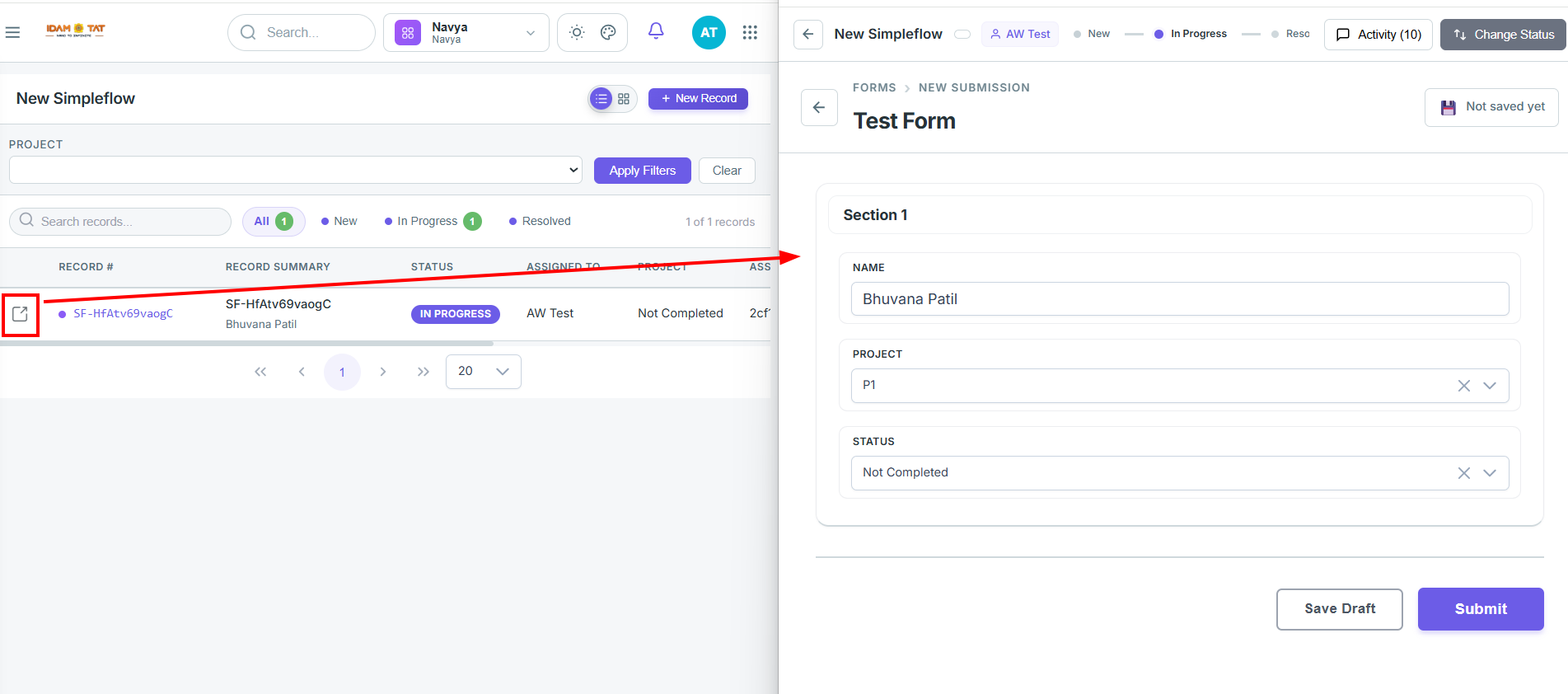Click the table horizontal scrollbar
The height and width of the screenshot is (694, 1568).
tap(247, 344)
